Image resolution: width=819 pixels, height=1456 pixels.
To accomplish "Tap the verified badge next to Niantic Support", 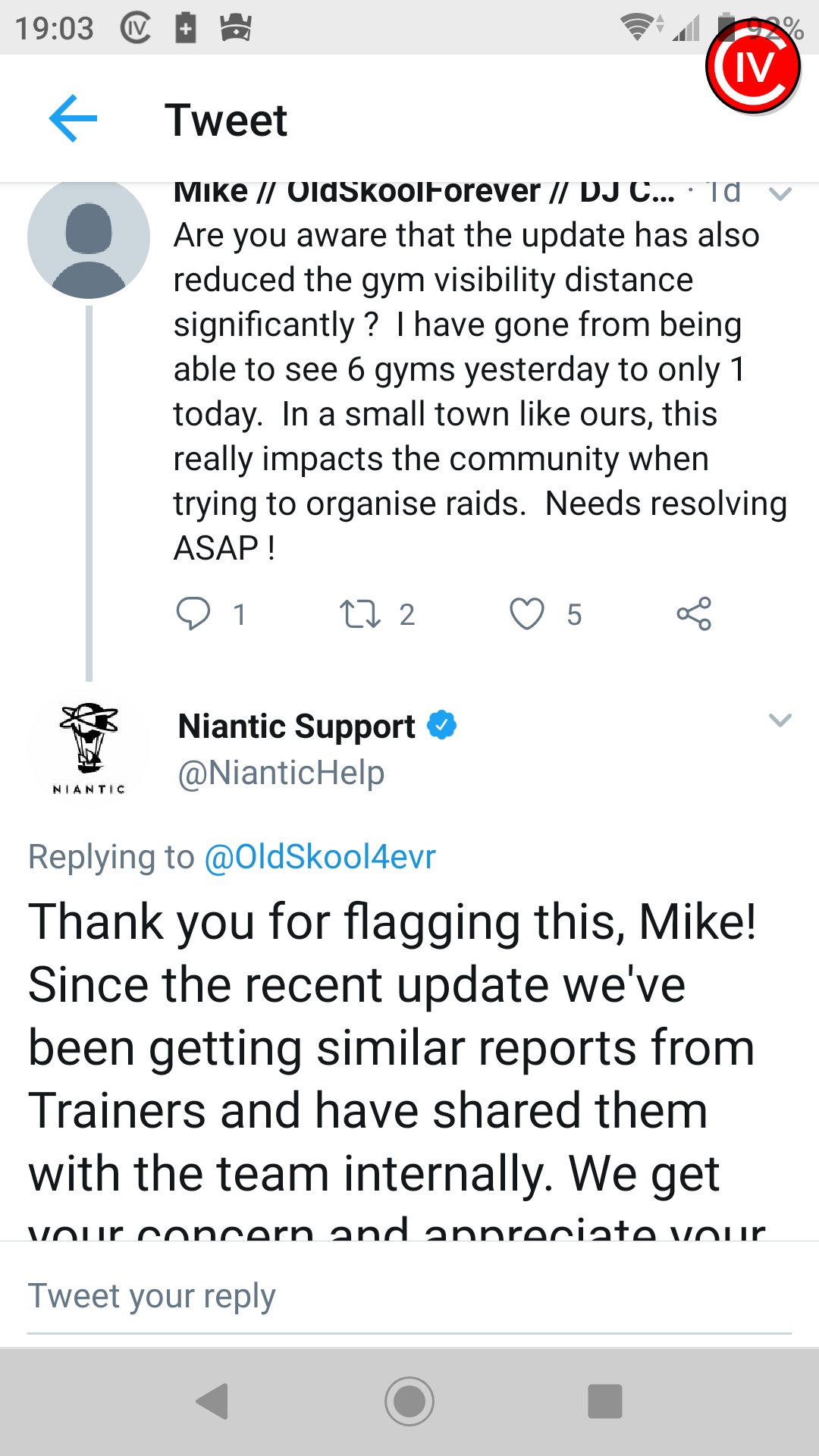I will pos(441,725).
